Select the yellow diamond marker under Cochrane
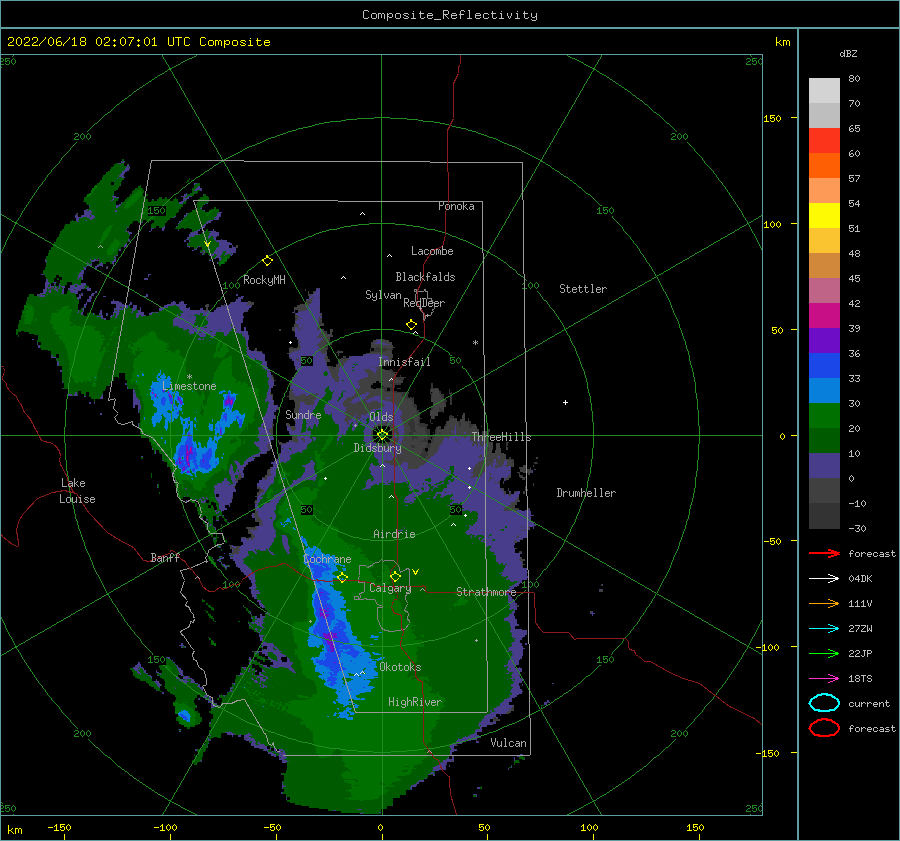This screenshot has height=841, width=900. click(x=342, y=577)
